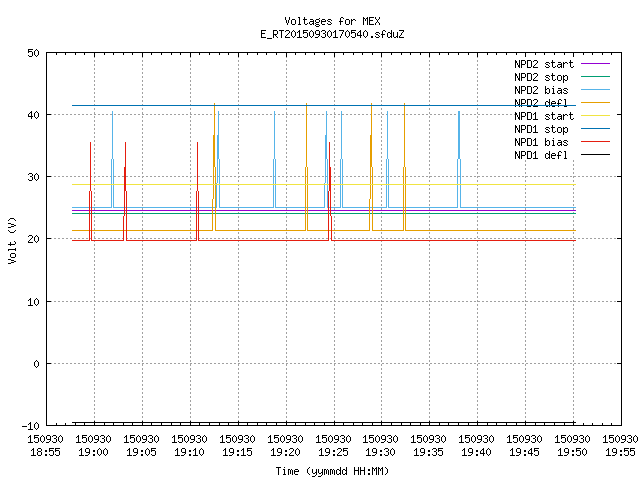The height and width of the screenshot is (480, 640).
Task: Click the green line sample beside NPD2 stop
Action: click(596, 77)
